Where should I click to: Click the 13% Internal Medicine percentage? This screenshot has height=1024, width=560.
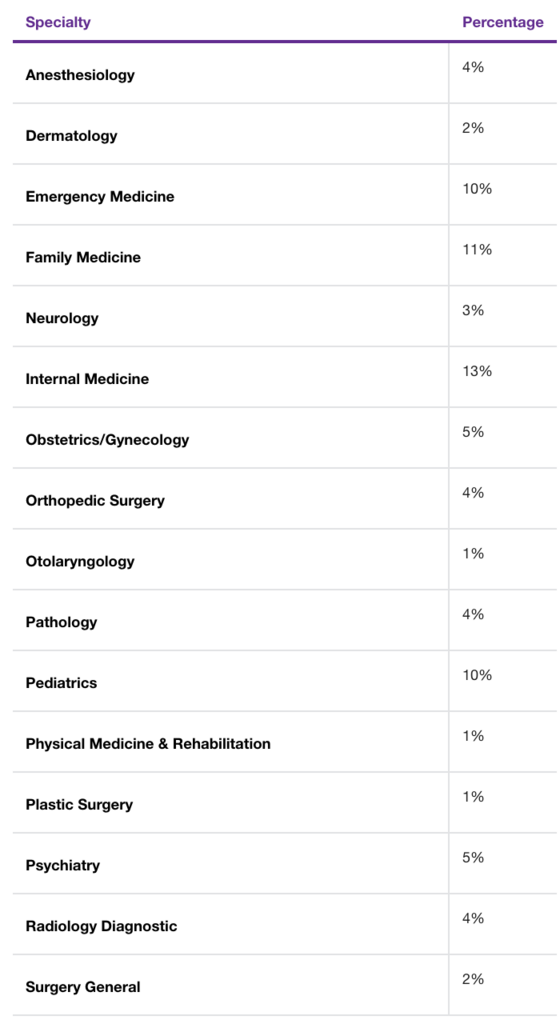coord(477,371)
